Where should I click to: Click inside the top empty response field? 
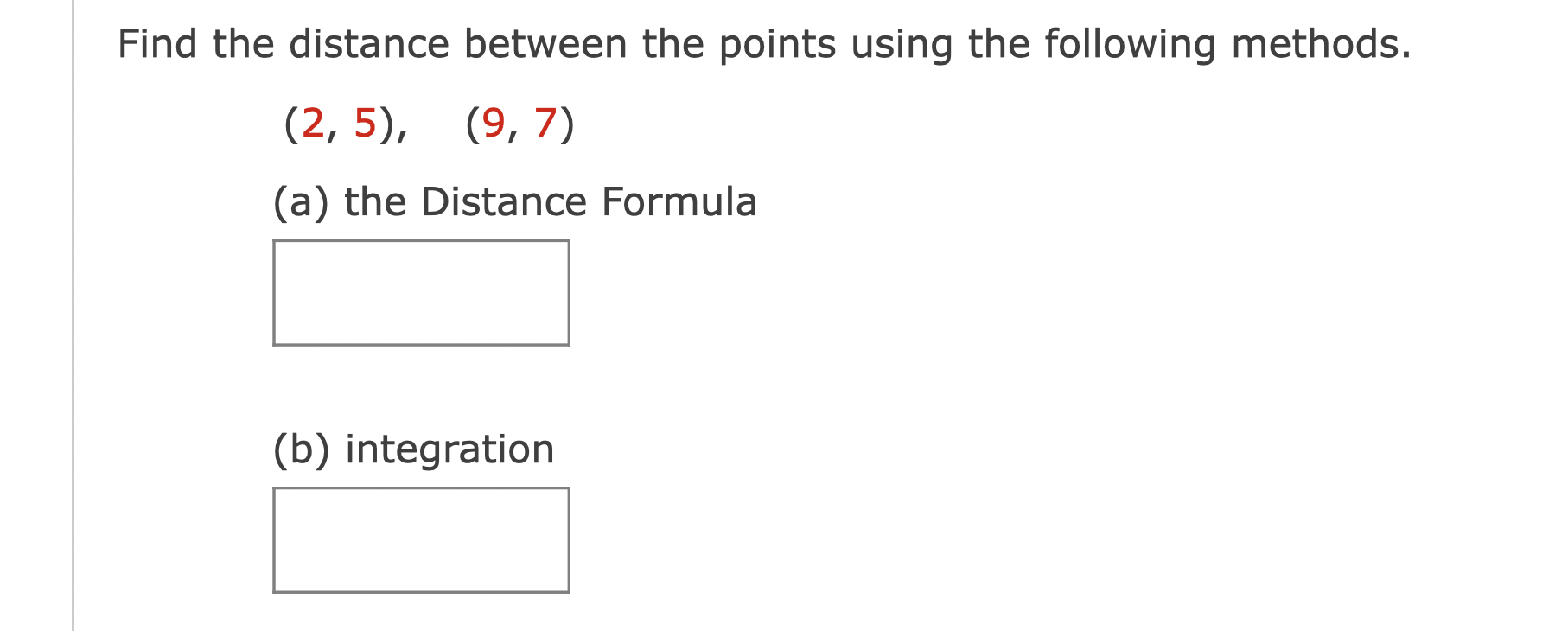[422, 294]
